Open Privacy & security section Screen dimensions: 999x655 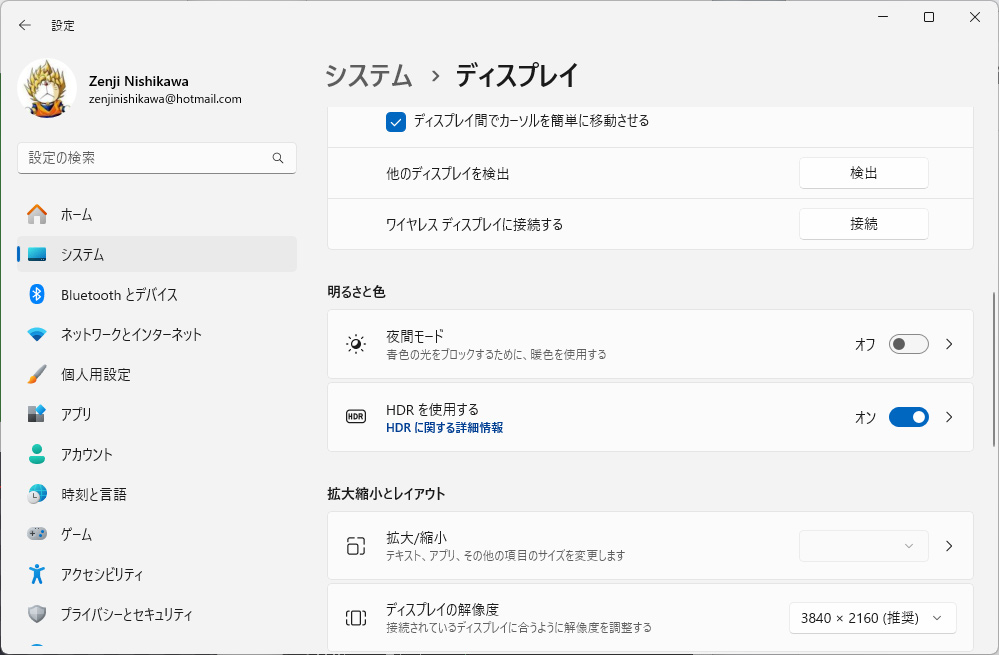pyautogui.click(x=126, y=614)
